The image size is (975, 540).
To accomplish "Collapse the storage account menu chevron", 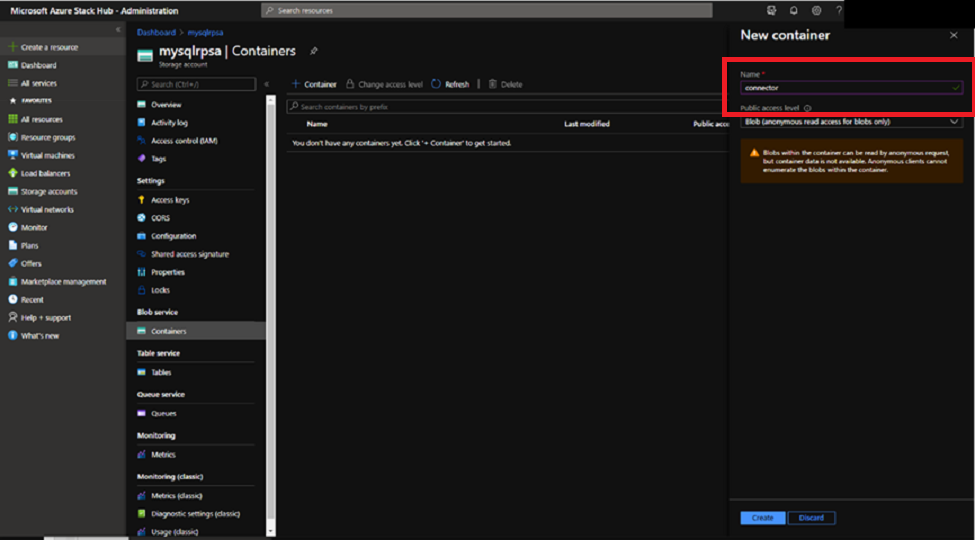I will click(266, 84).
